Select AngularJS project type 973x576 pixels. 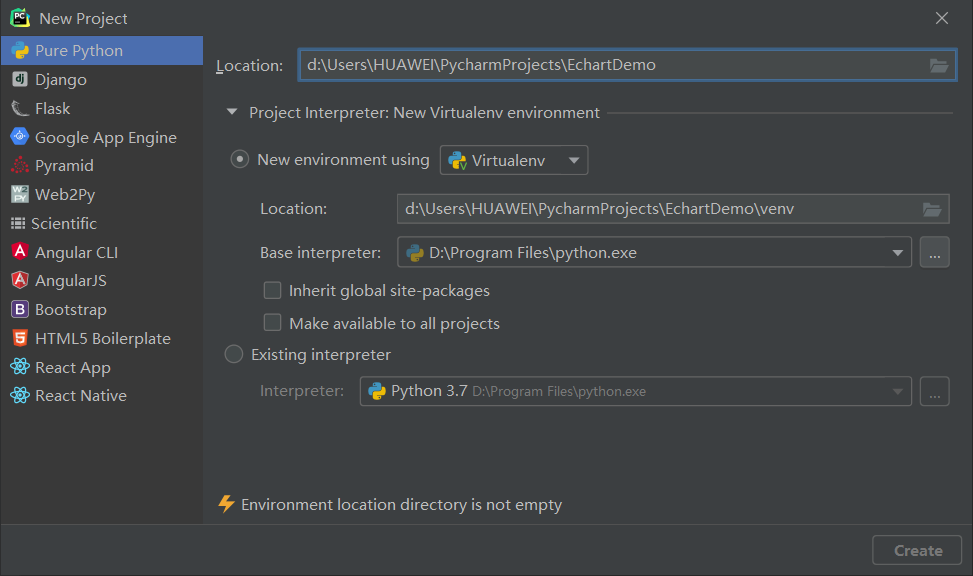tap(102, 281)
